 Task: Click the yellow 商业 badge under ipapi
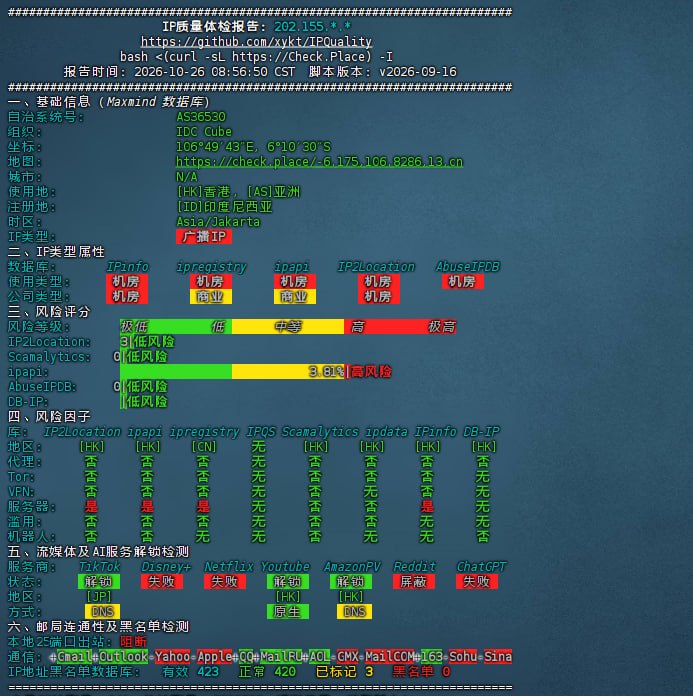pos(295,297)
